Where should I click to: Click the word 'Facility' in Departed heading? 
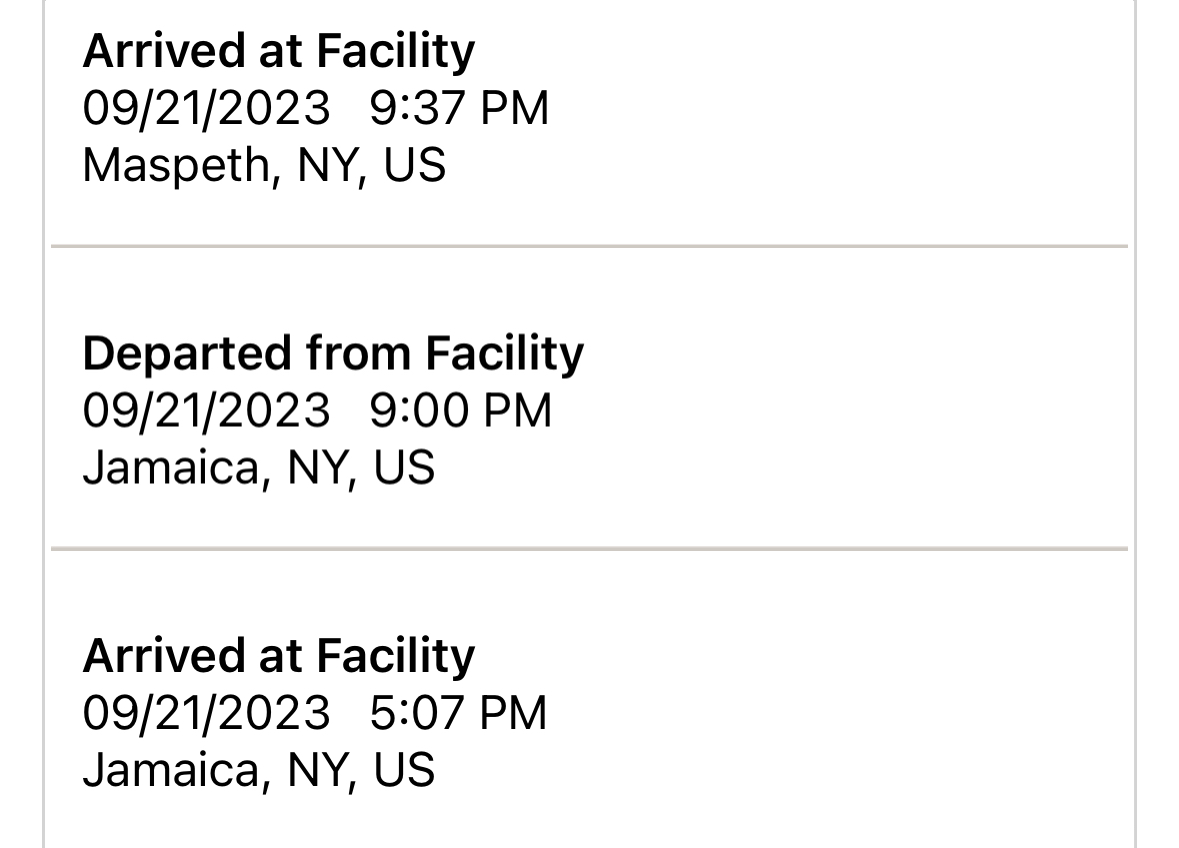pos(505,354)
